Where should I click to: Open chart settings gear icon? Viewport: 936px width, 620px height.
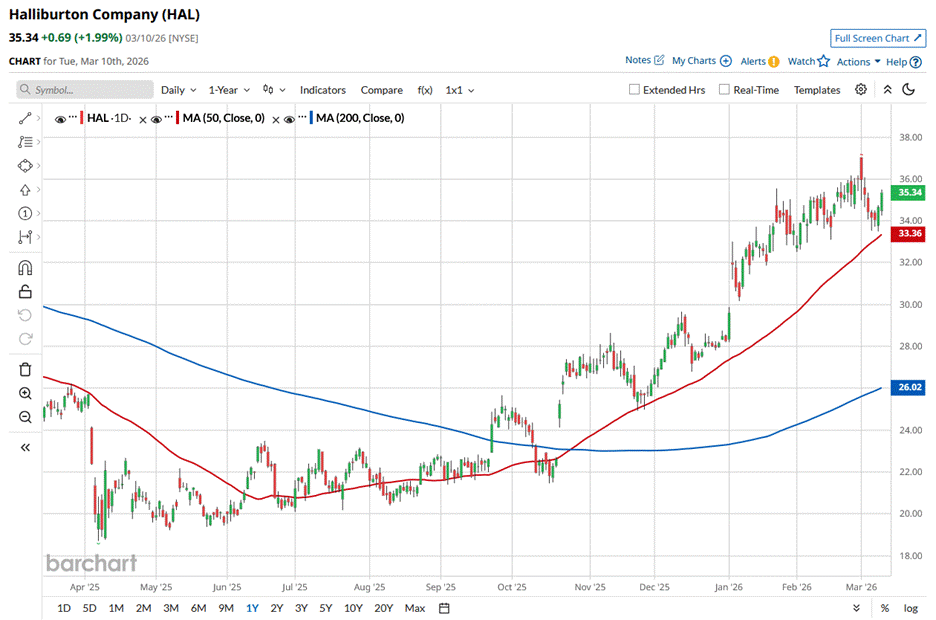tap(861, 90)
